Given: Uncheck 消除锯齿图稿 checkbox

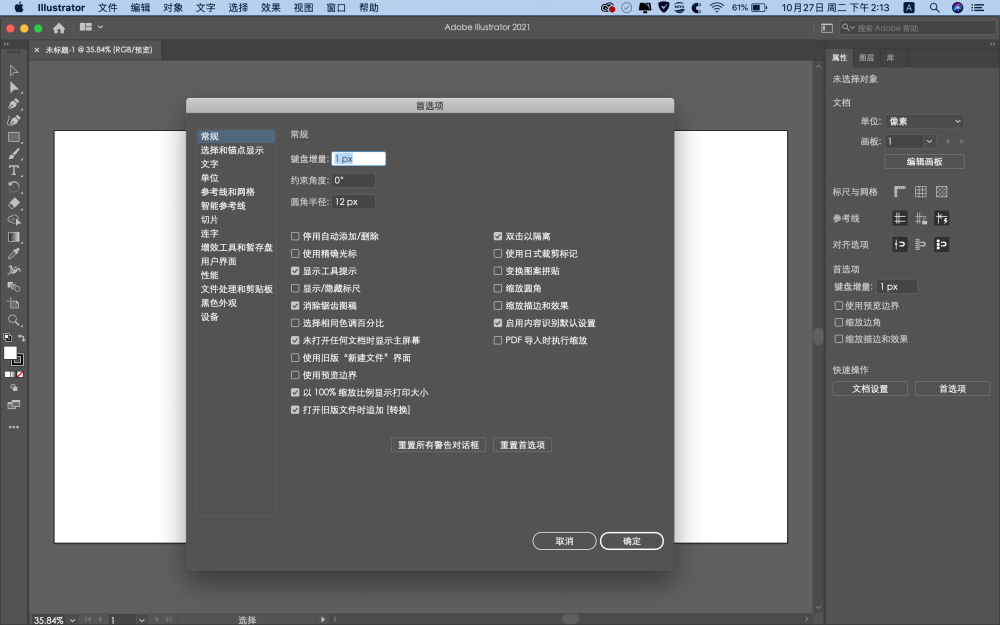Looking at the screenshot, I should pos(295,306).
